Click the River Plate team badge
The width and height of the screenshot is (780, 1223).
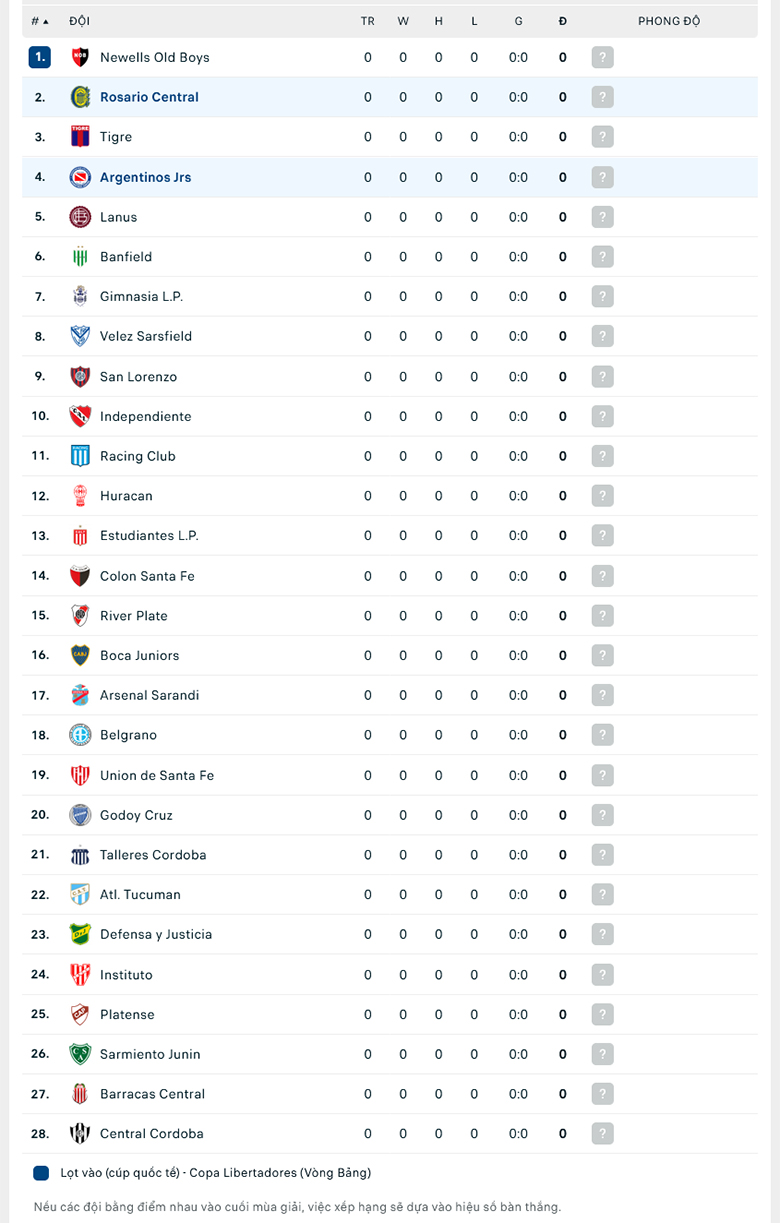[80, 615]
